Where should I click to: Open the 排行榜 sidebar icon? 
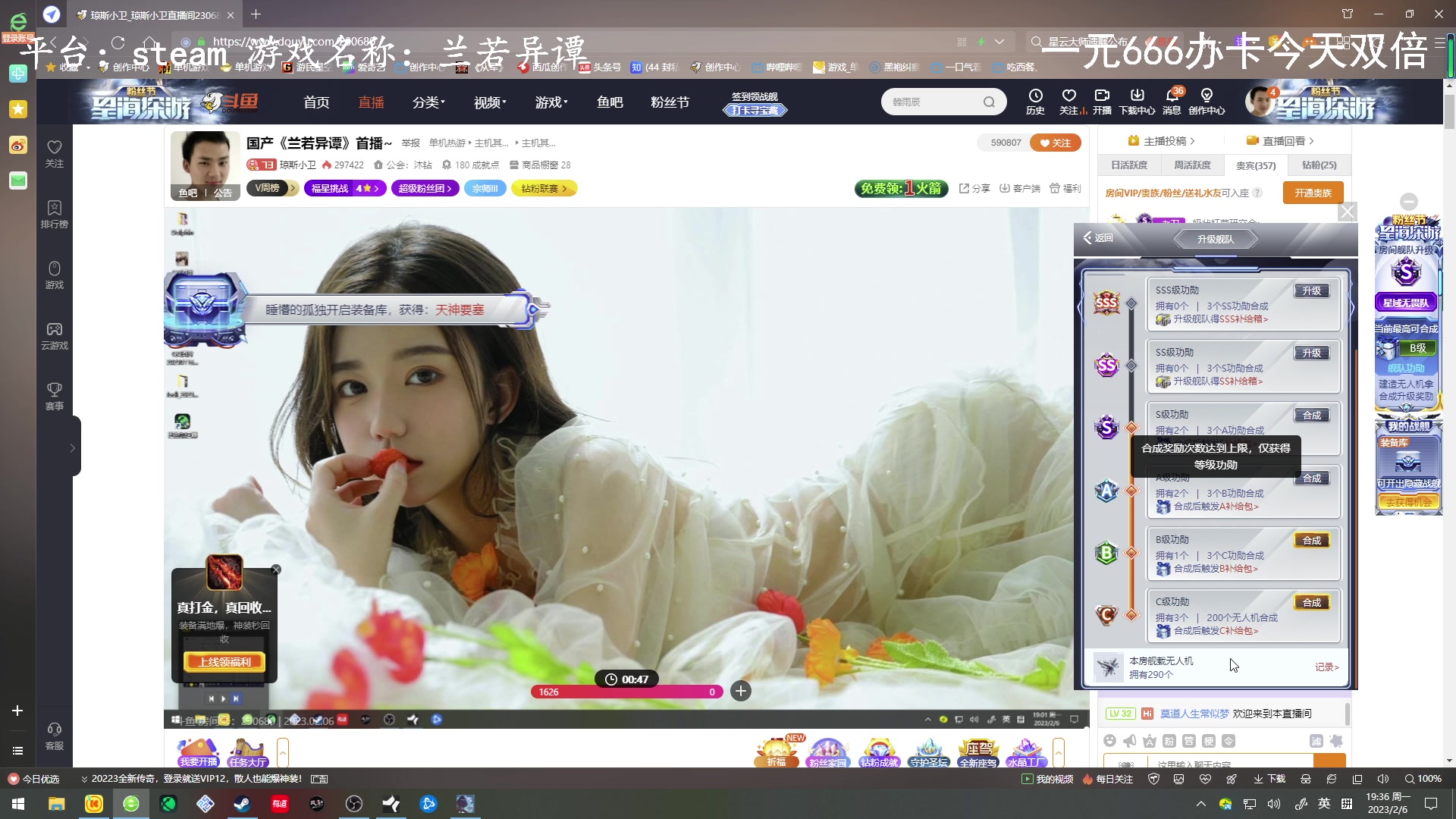click(55, 209)
